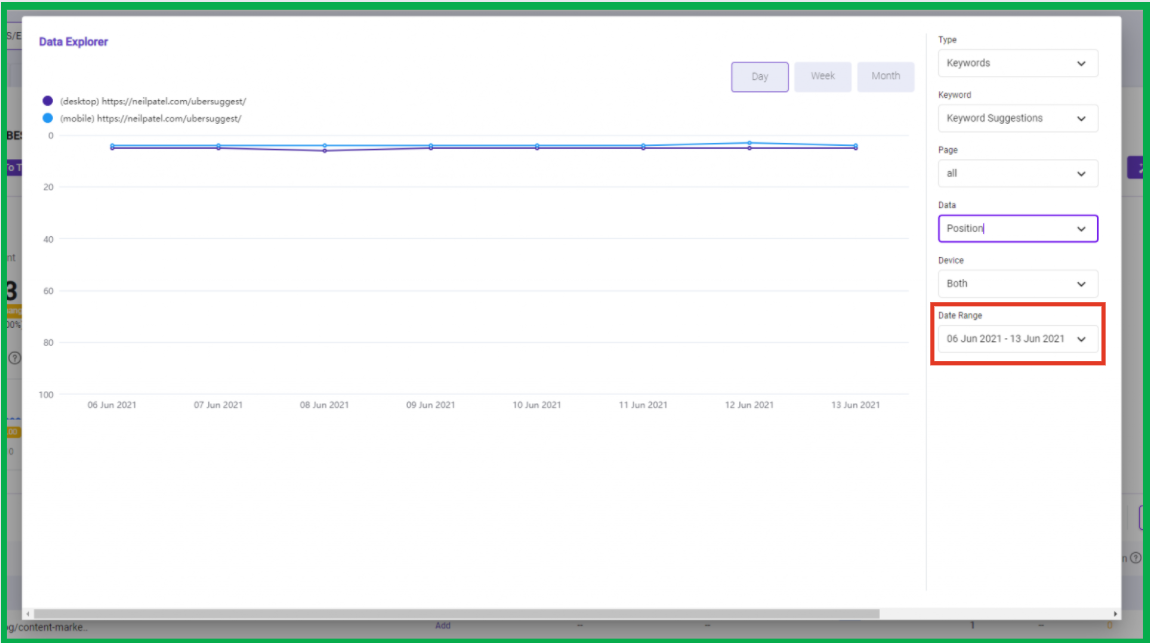Toggle the mobile series legend dot
The image size is (1150, 643).
[x=48, y=118]
